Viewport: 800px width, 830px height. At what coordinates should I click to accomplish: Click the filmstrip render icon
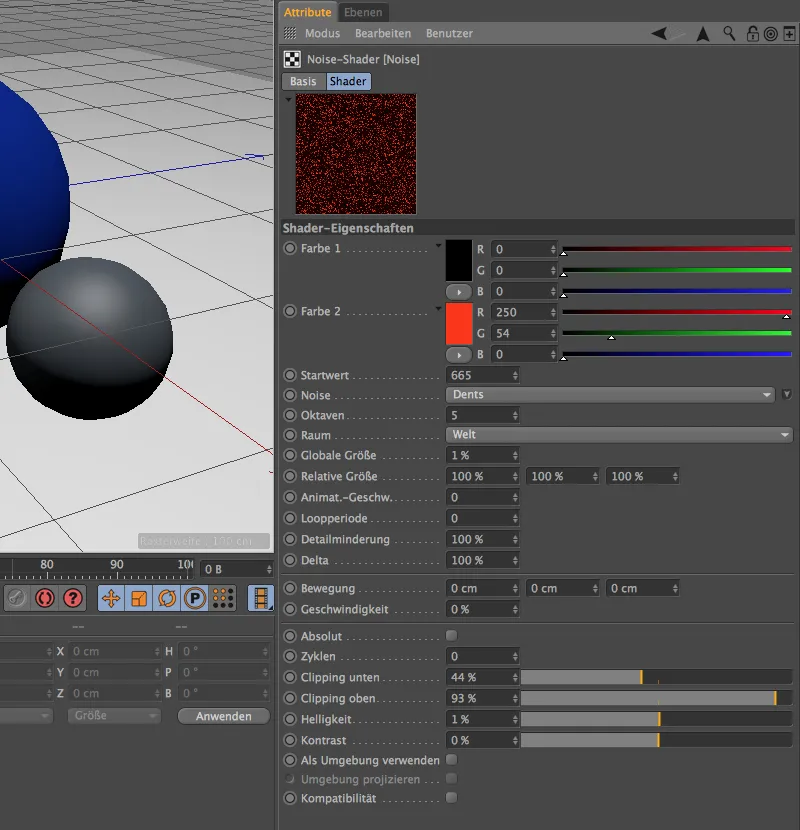(x=260, y=599)
